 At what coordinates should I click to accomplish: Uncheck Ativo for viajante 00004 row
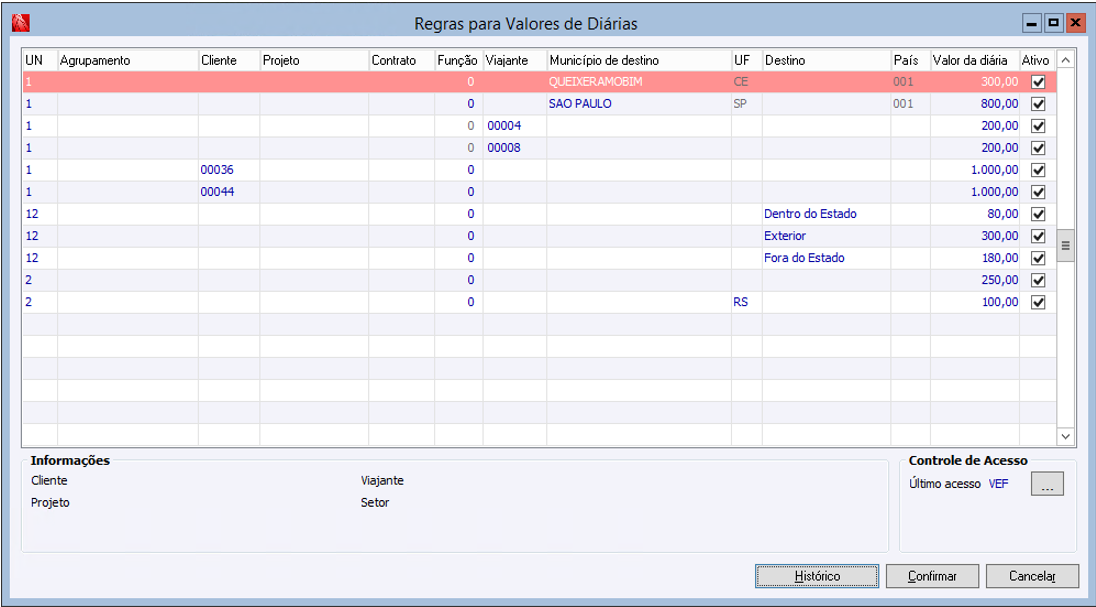[1038, 127]
